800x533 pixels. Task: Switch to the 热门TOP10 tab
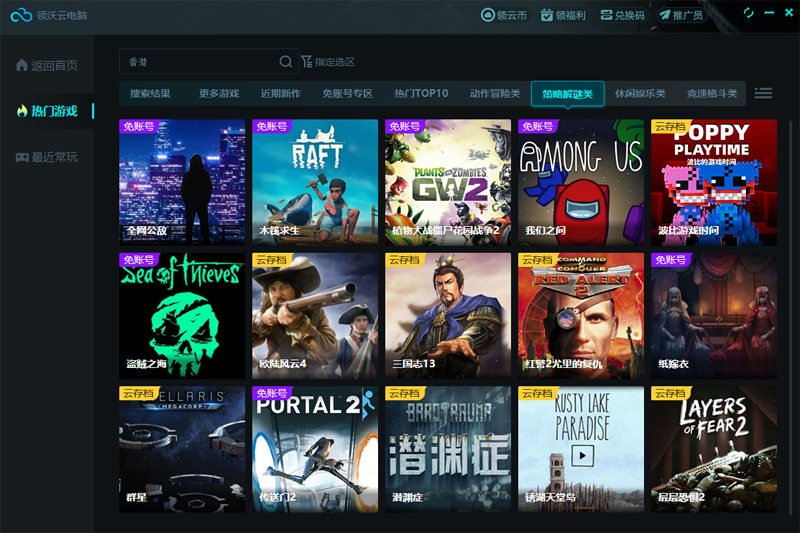421,94
